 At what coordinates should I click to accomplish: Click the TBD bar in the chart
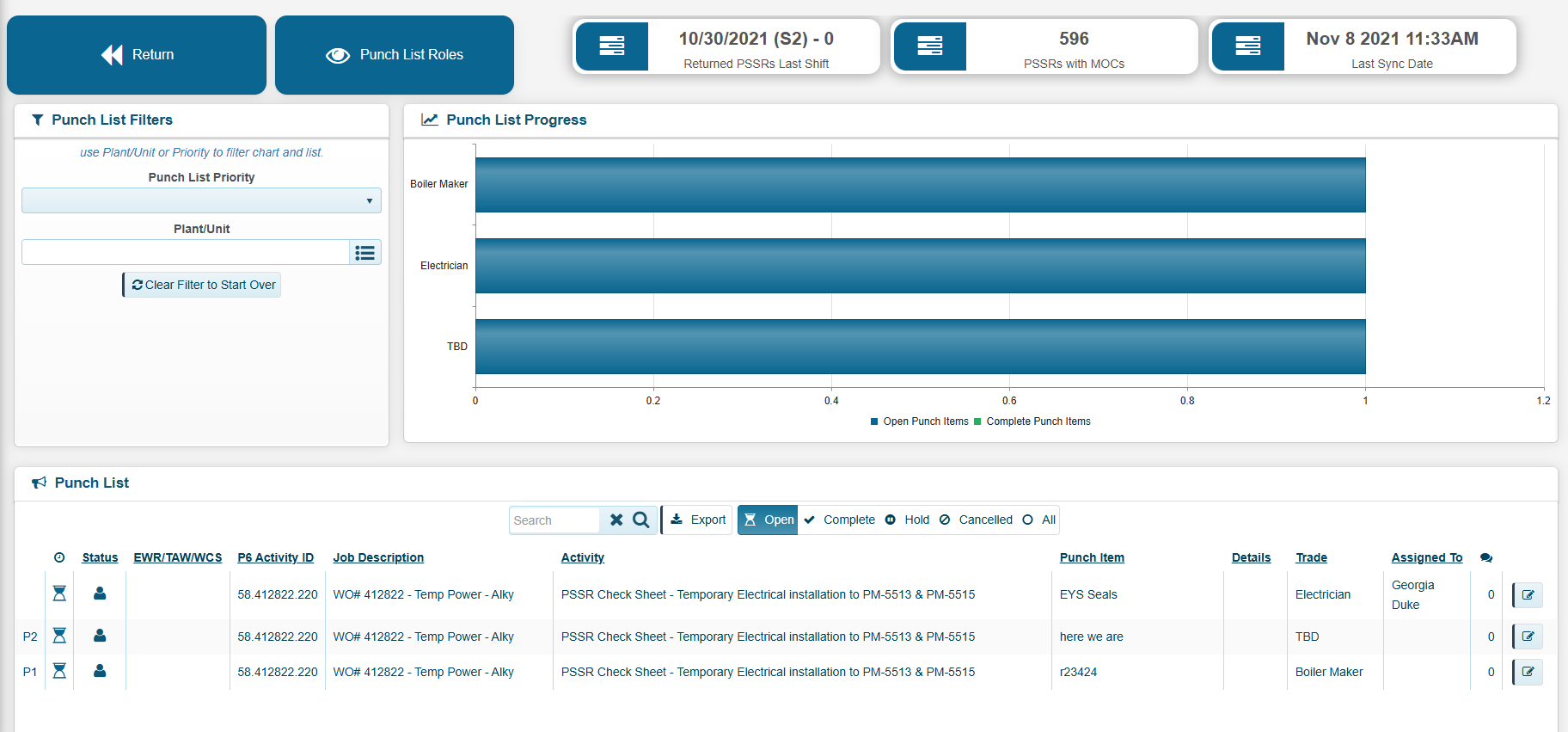(921, 347)
